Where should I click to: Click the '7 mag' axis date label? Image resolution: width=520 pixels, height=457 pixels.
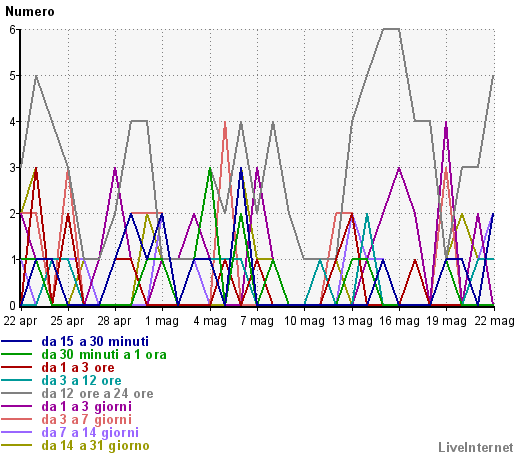[257, 321]
